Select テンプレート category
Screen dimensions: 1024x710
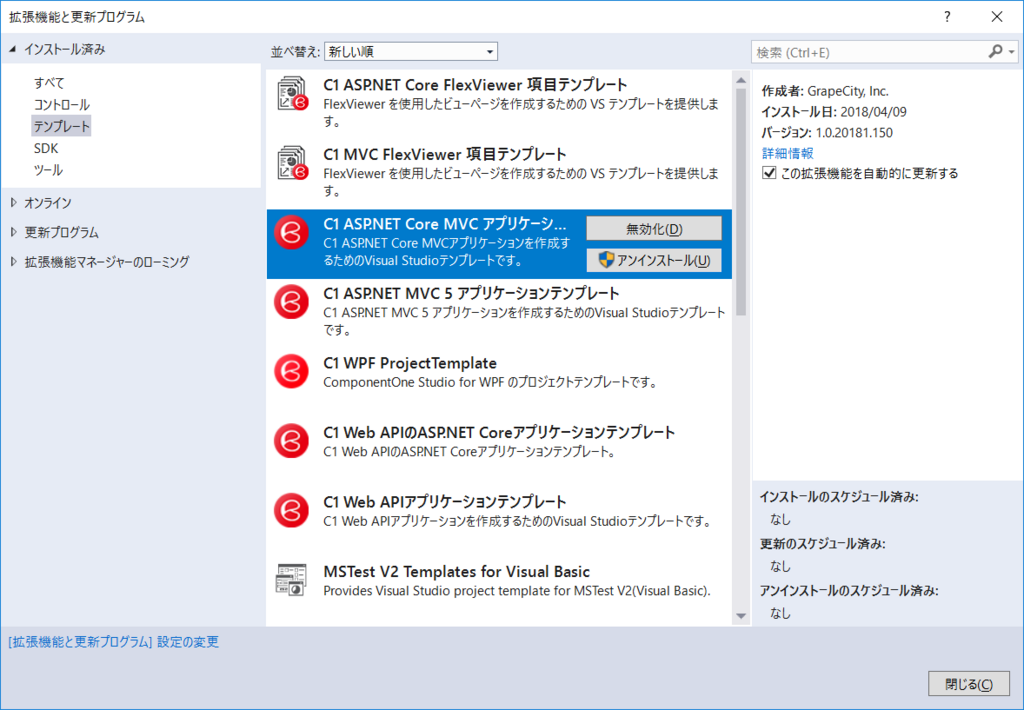tap(61, 126)
